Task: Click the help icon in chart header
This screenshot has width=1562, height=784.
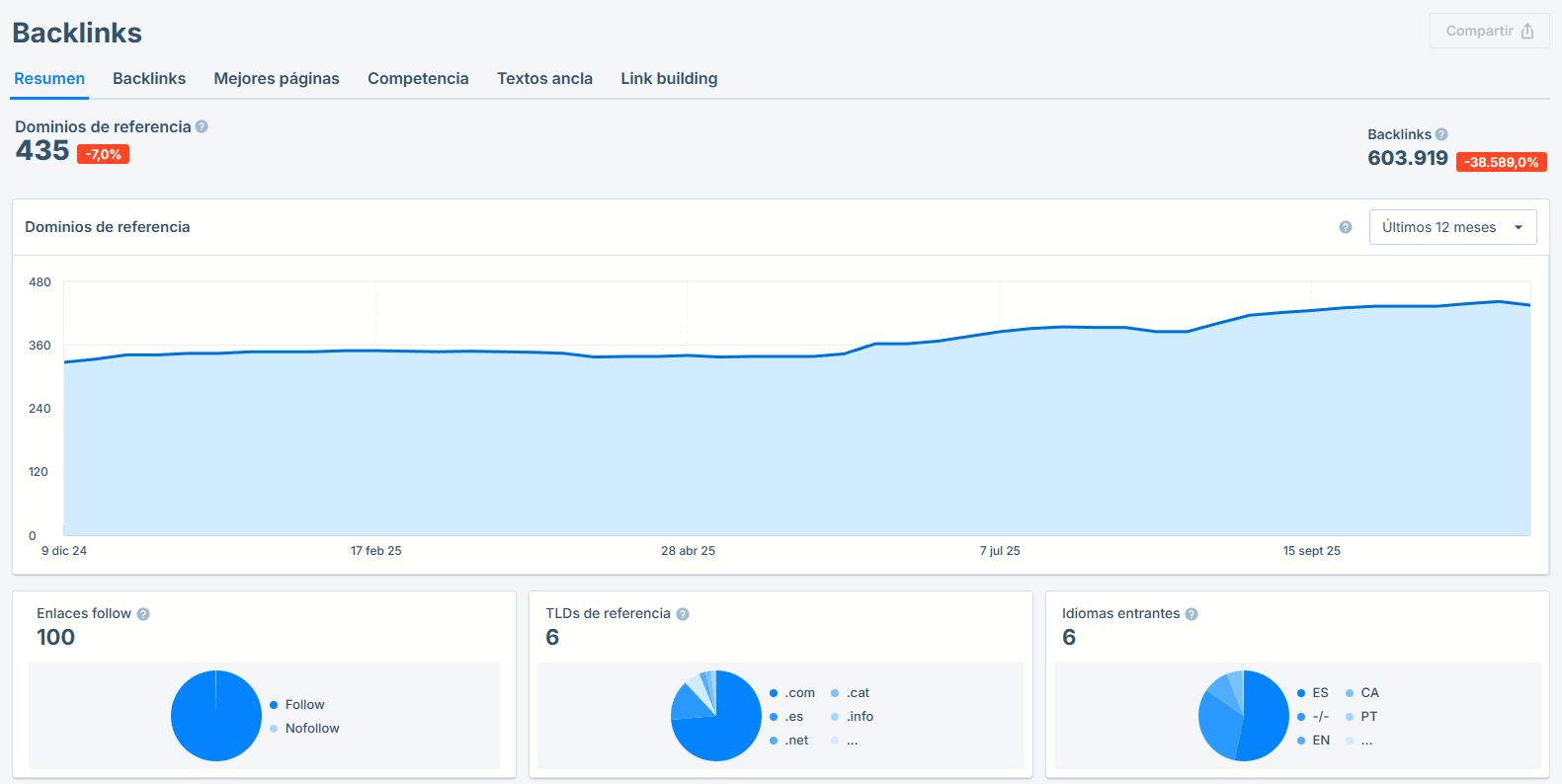Action: (x=1346, y=227)
